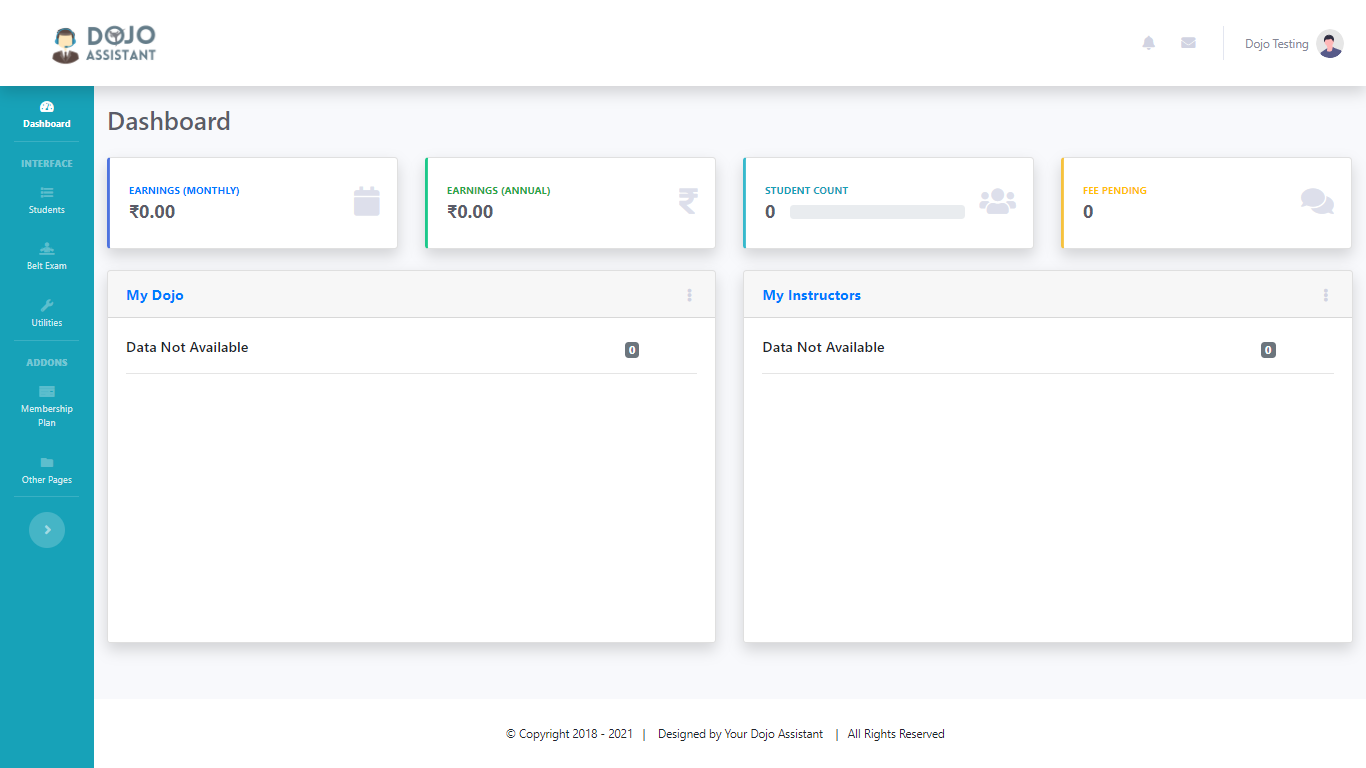
Task: Open Students in the sidebar
Action: [47, 200]
